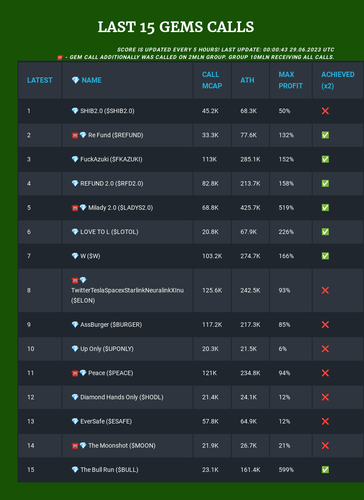The image size is (364, 500).
Task: Select W ($W) name
Action: (90, 256)
